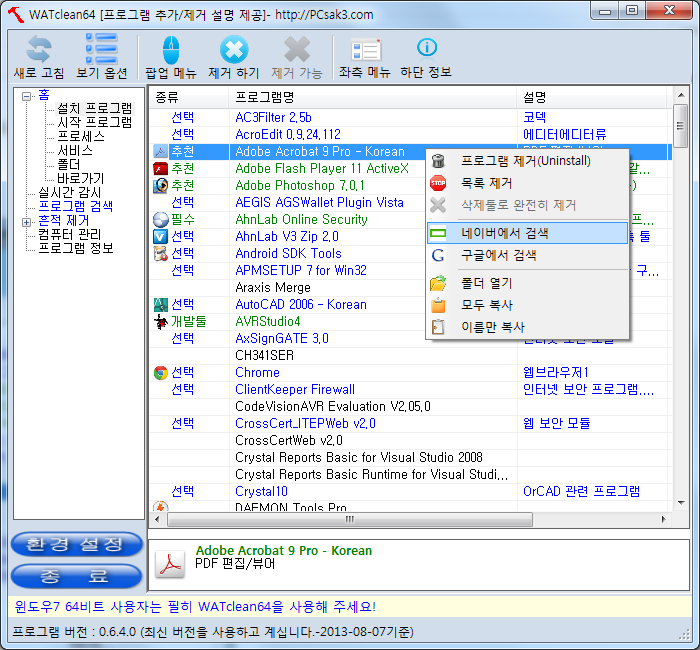Click the 팝업 메뉴 mouse icon
The height and width of the screenshot is (650, 700).
(x=171, y=50)
